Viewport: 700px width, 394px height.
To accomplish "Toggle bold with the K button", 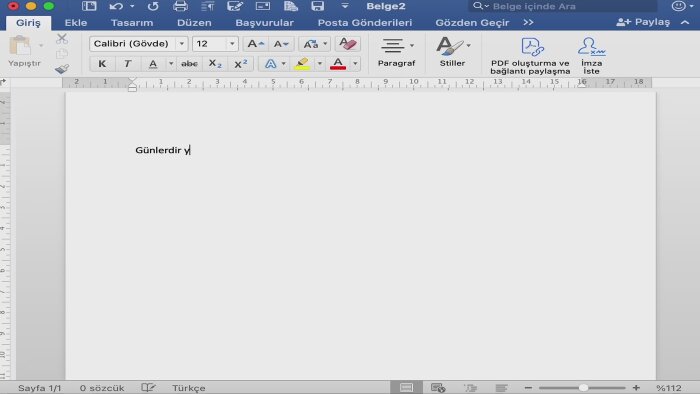I will [x=102, y=64].
